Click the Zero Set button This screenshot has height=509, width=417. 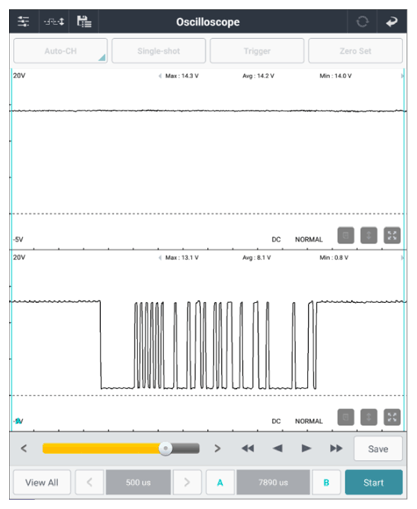tap(355, 51)
